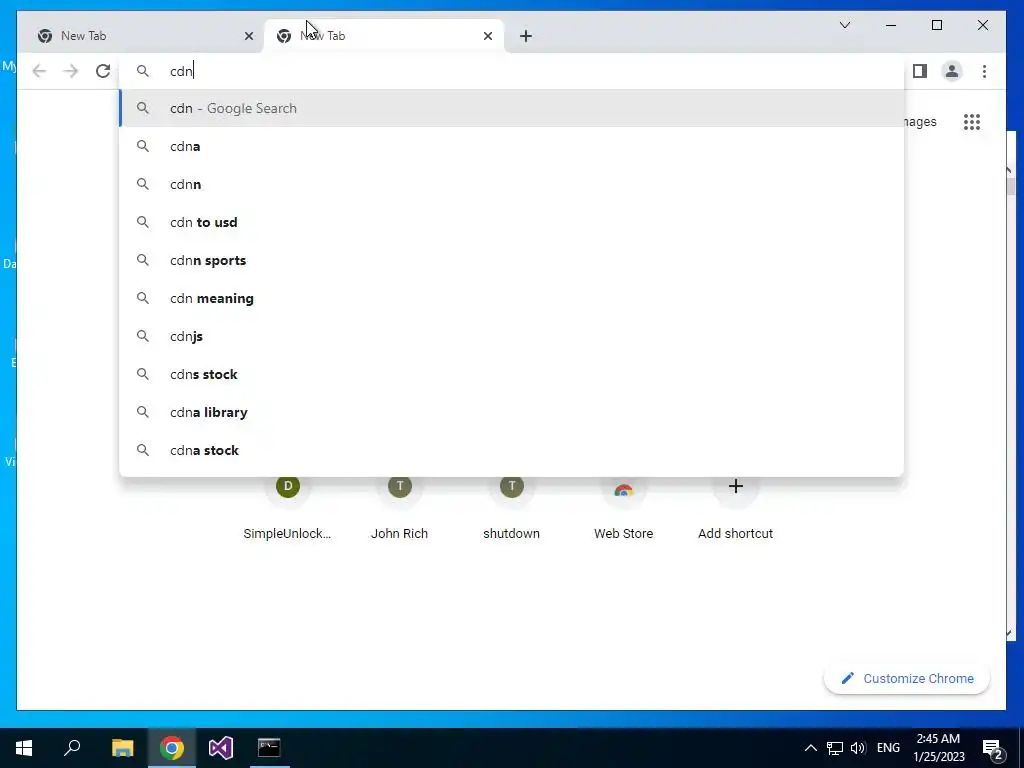Screen dimensions: 1024x768
Task: Choose the 'cdnn' suggestion
Action: (x=511, y=184)
